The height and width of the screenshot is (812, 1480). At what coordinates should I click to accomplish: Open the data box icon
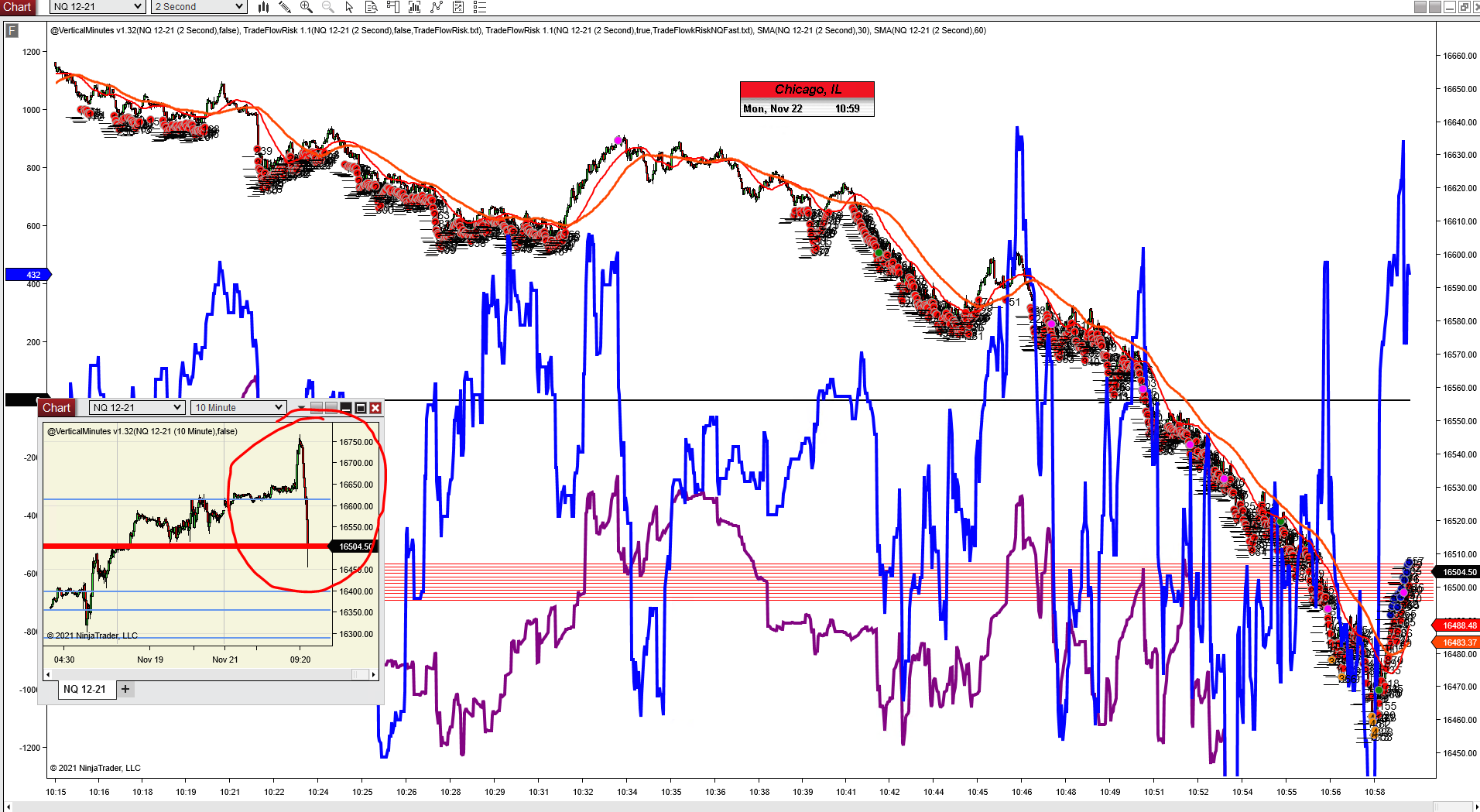pyautogui.click(x=372, y=7)
